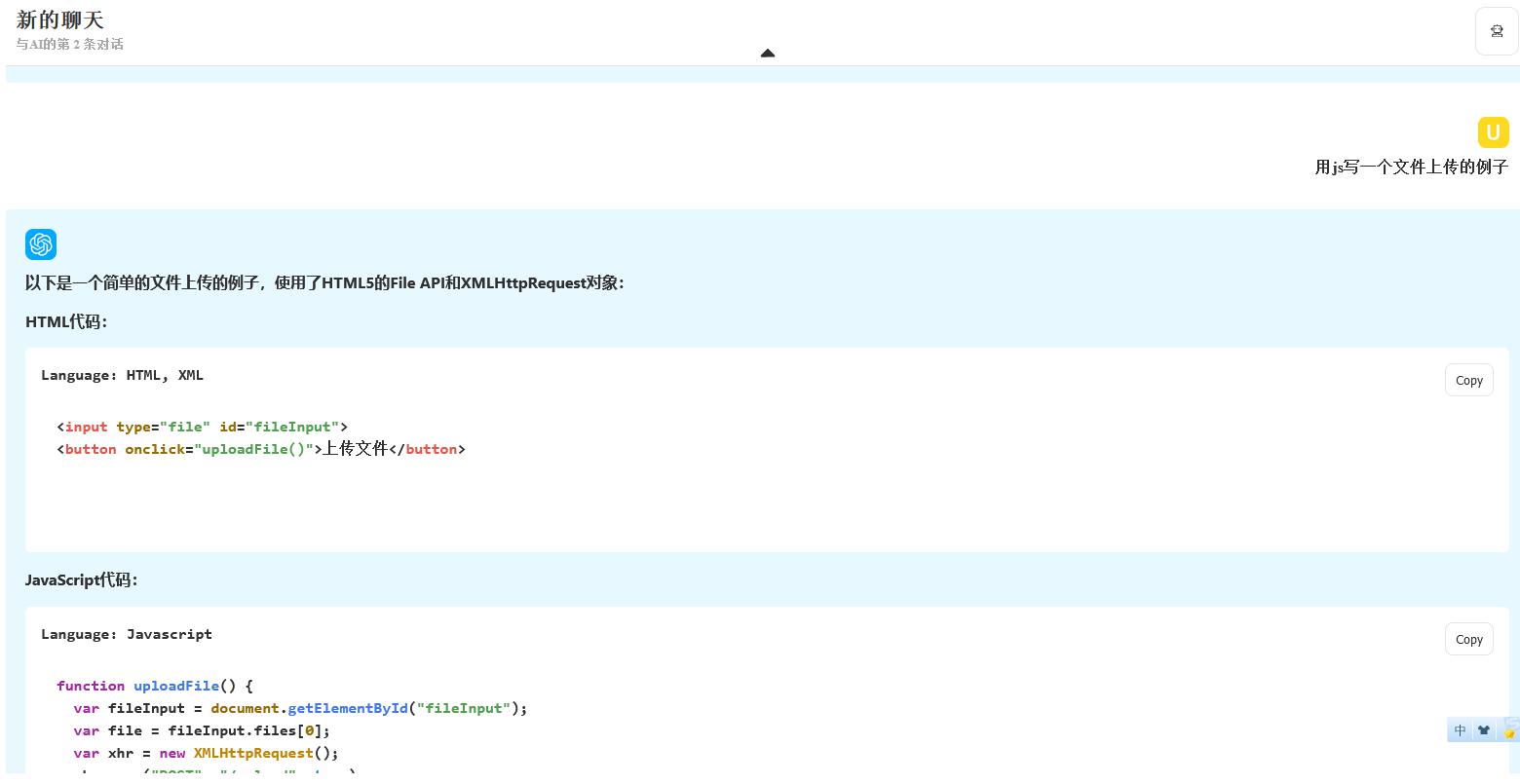
Task: Copy the HTML code block
Action: point(1468,381)
